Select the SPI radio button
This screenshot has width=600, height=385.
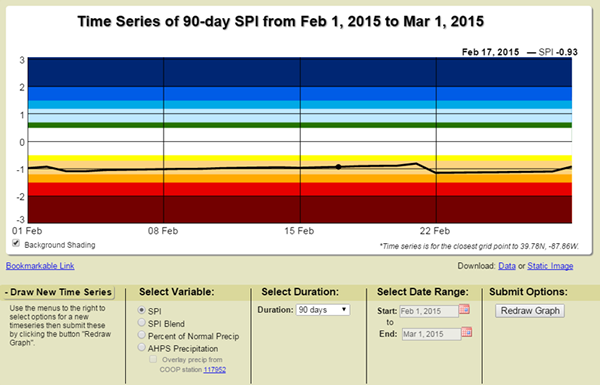142,310
